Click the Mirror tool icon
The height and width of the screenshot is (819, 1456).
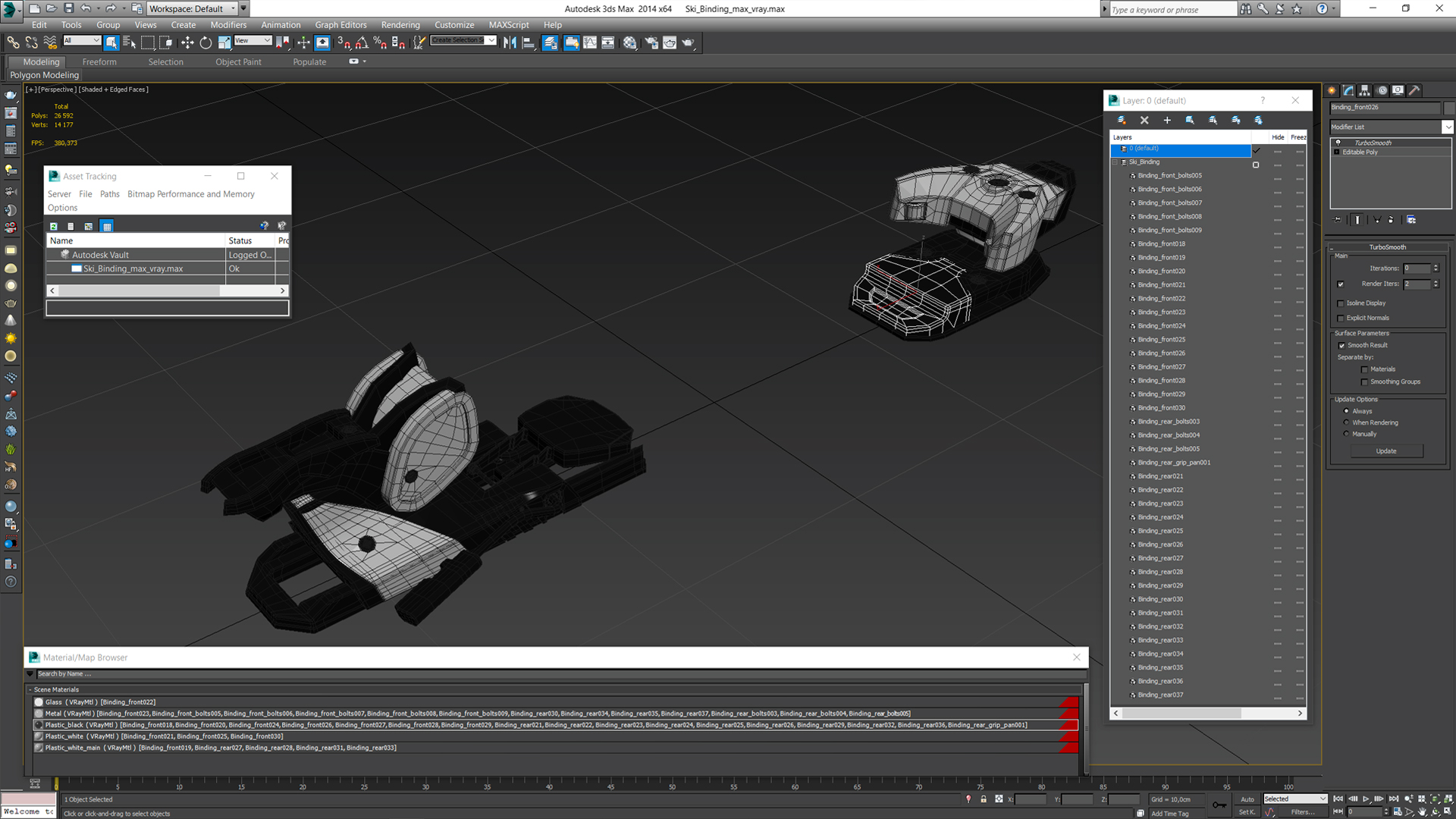pyautogui.click(x=510, y=42)
